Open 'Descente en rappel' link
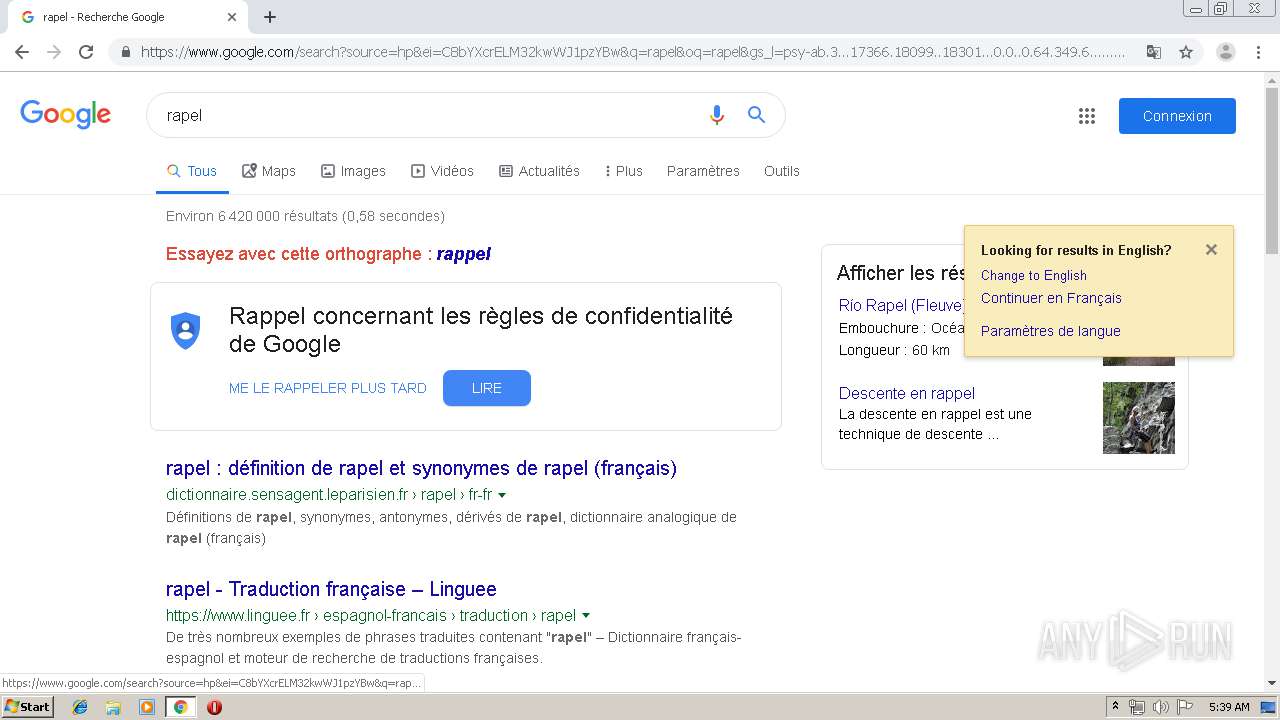The height and width of the screenshot is (720, 1280). 907,393
